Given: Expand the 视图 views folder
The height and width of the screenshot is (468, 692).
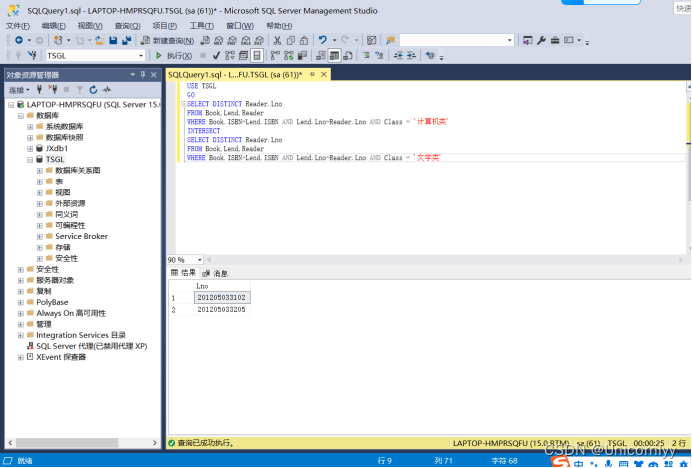Looking at the screenshot, I should tap(40, 192).
